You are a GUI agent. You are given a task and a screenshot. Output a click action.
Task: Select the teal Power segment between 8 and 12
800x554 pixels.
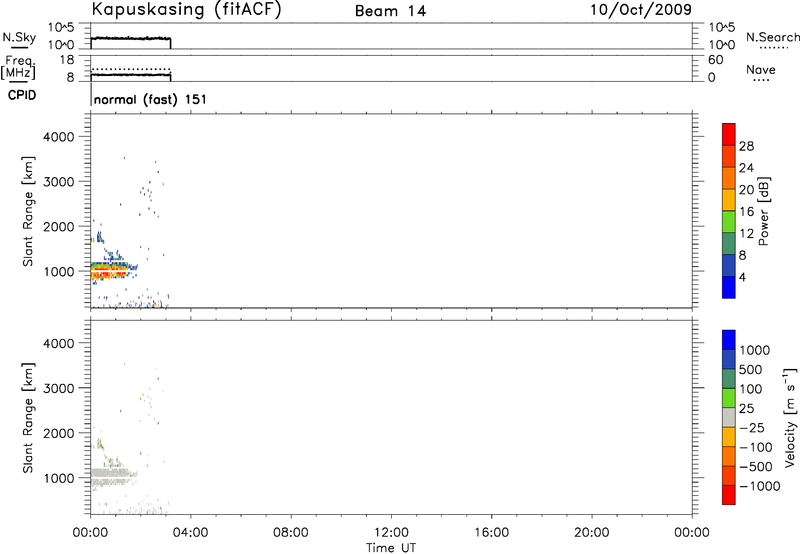pyautogui.click(x=729, y=243)
